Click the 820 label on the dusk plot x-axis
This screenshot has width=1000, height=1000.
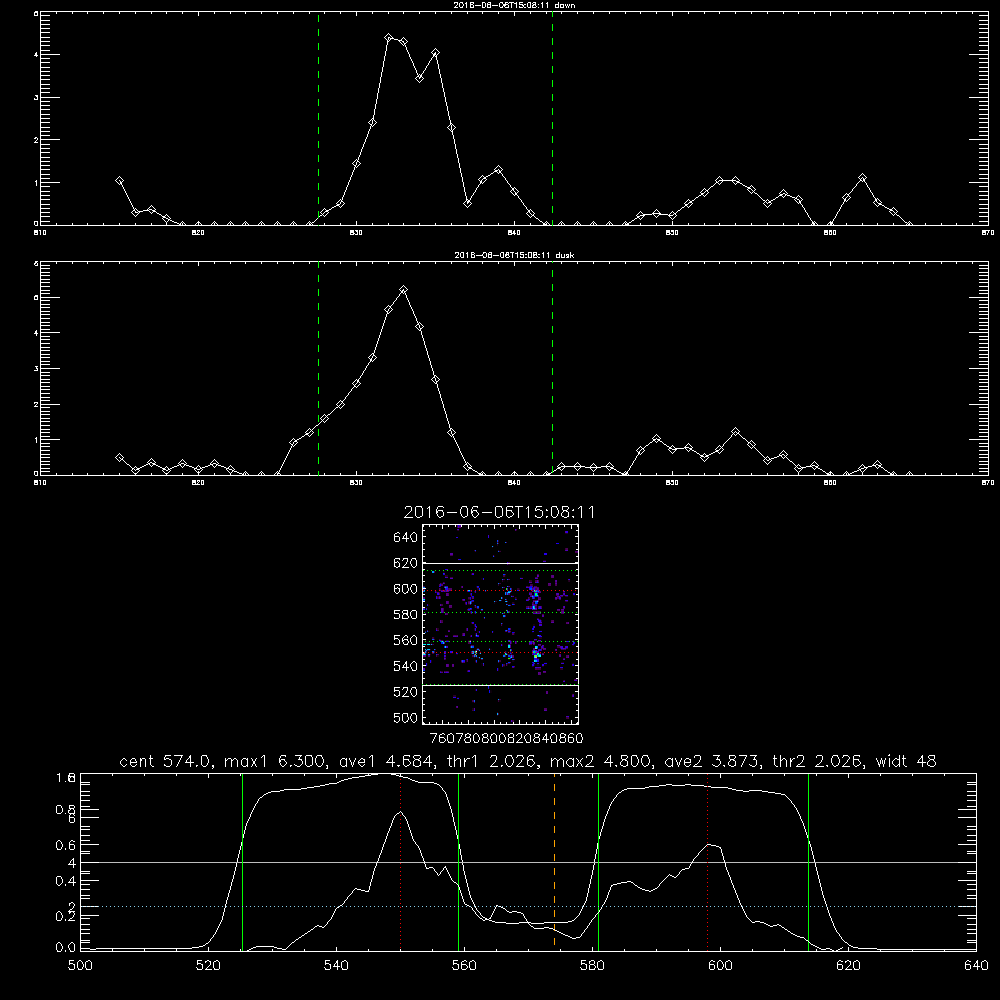click(198, 483)
